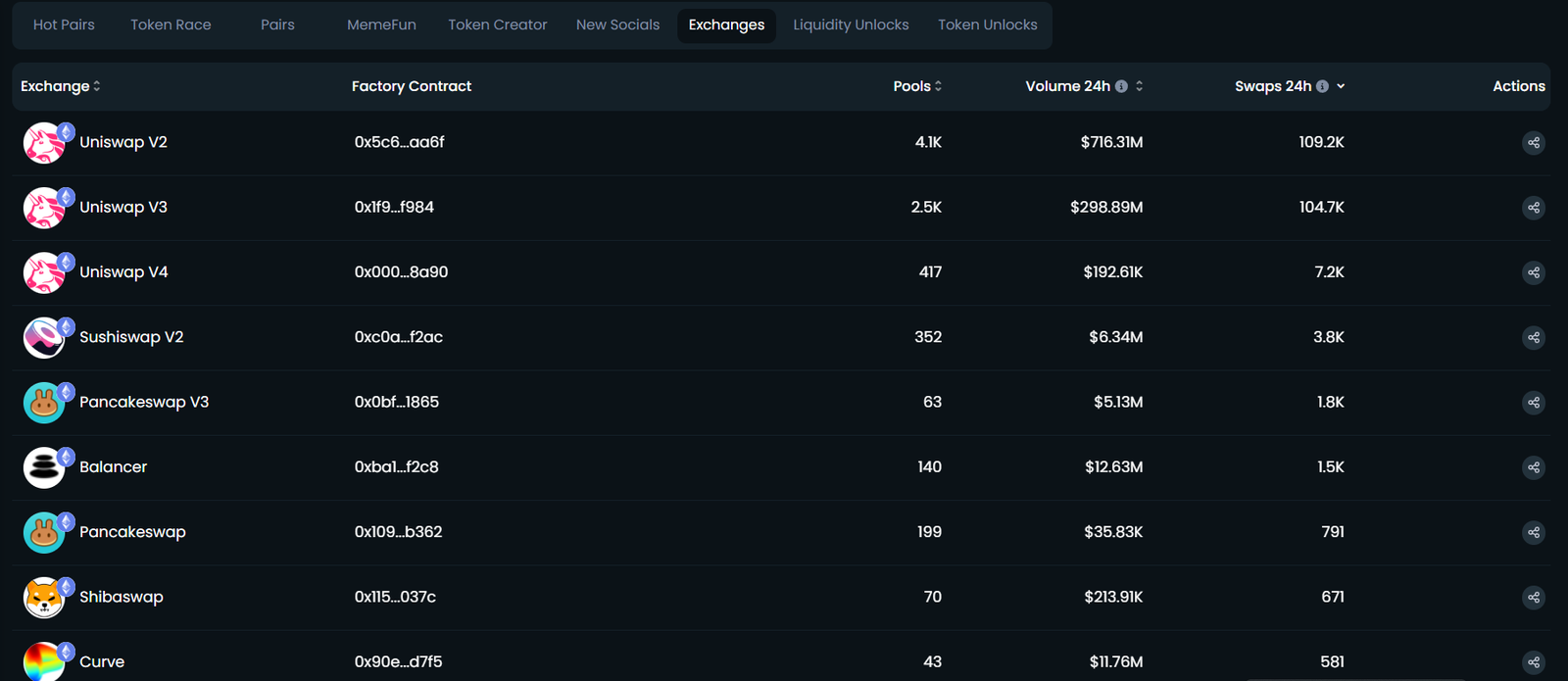Share the Uniswap V4 exchange row
Viewport: 1568px width, 681px height.
(x=1534, y=272)
